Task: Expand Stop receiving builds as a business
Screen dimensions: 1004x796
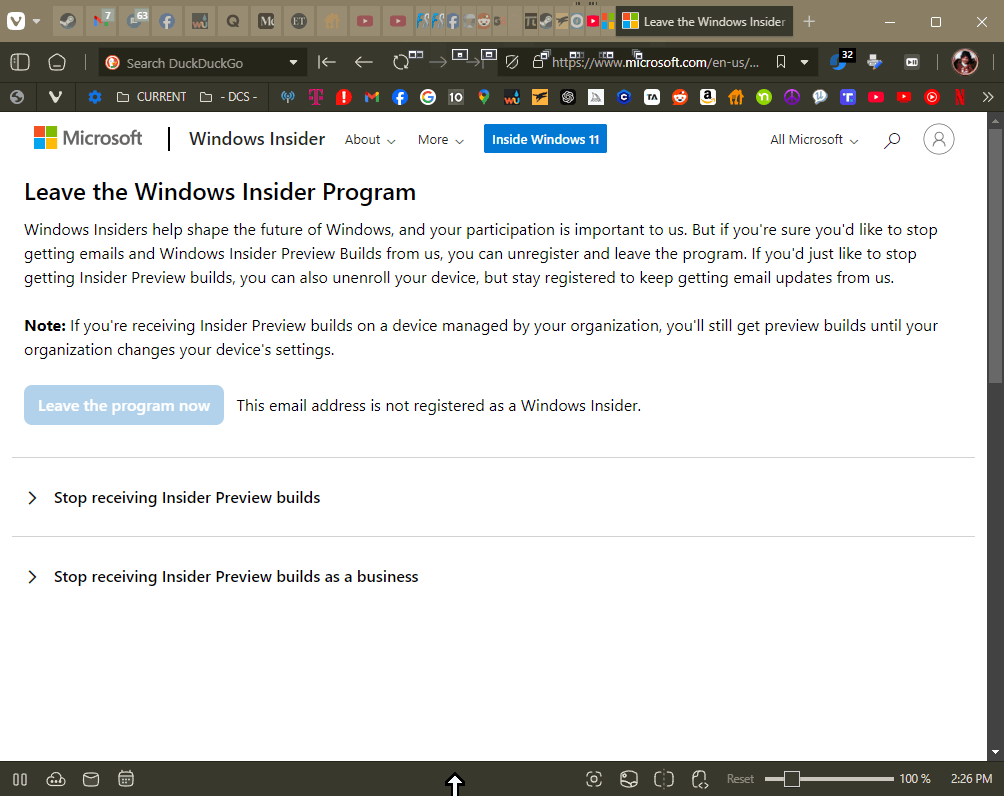Action: (235, 576)
